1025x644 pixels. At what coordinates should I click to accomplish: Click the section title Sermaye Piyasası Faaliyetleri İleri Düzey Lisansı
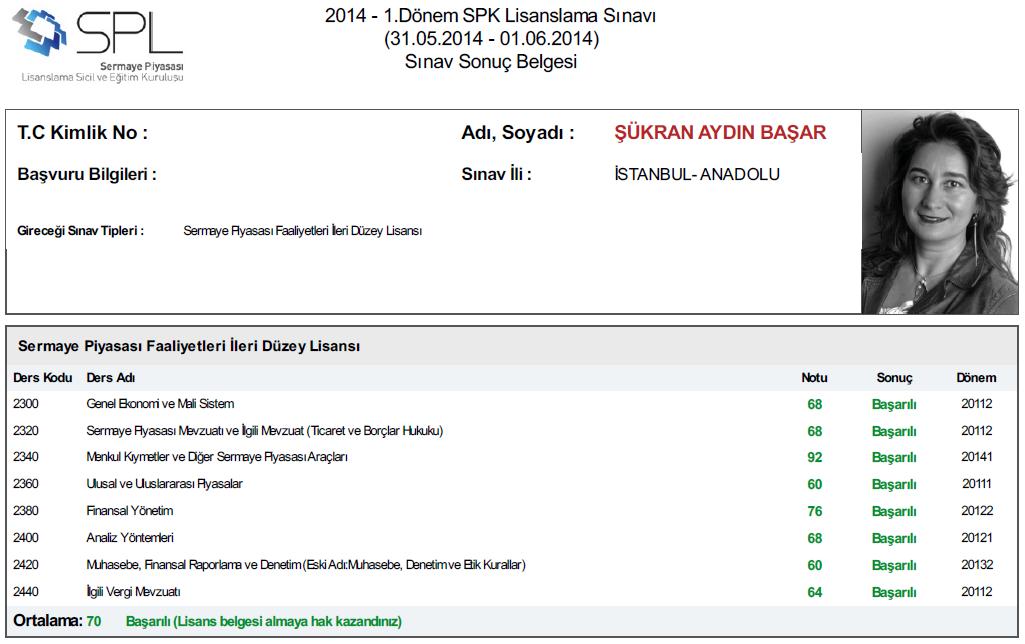point(189,347)
